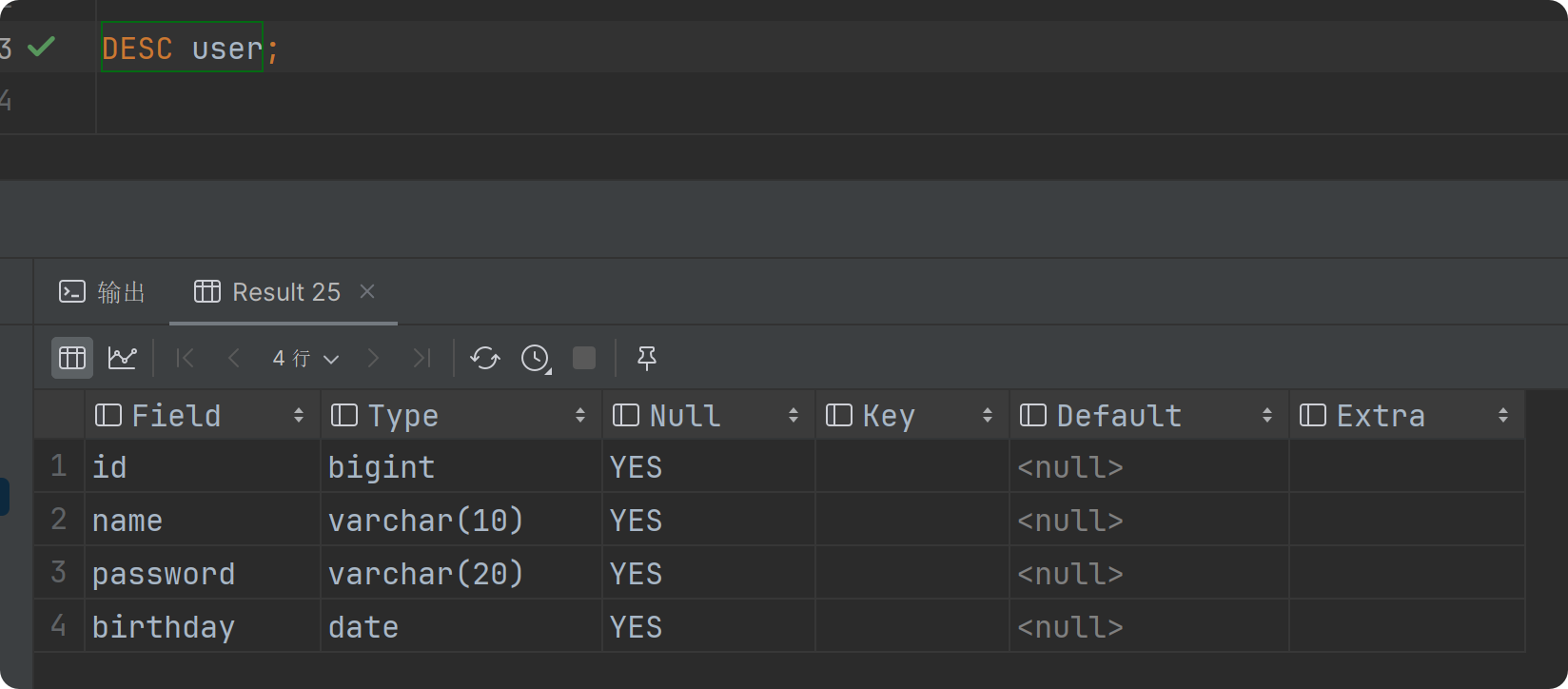Click the Default column header
This screenshot has width=1568, height=689.
1119,416
